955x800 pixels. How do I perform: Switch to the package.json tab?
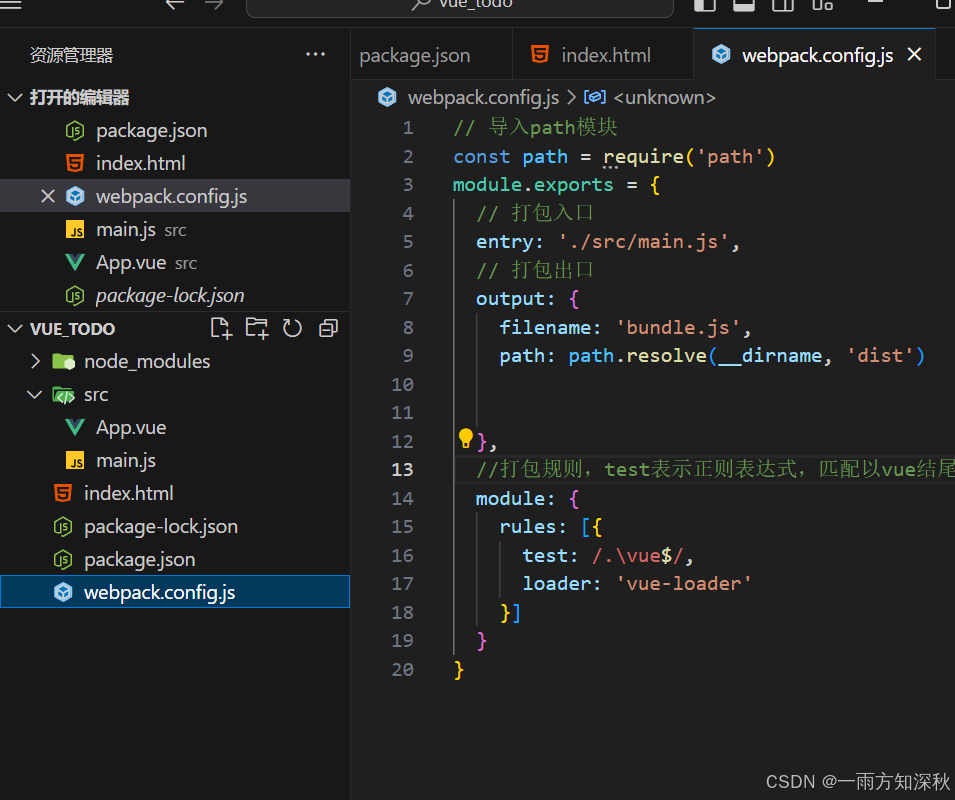tap(415, 55)
